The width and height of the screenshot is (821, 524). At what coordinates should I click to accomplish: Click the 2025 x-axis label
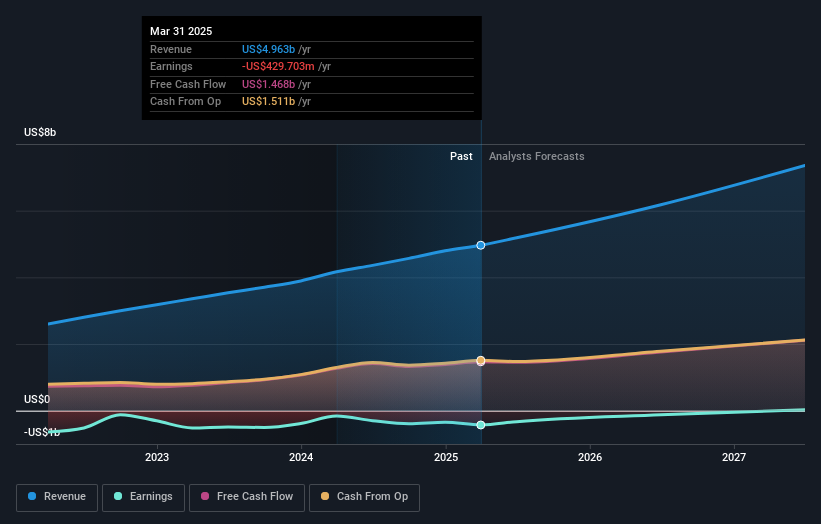coord(446,457)
